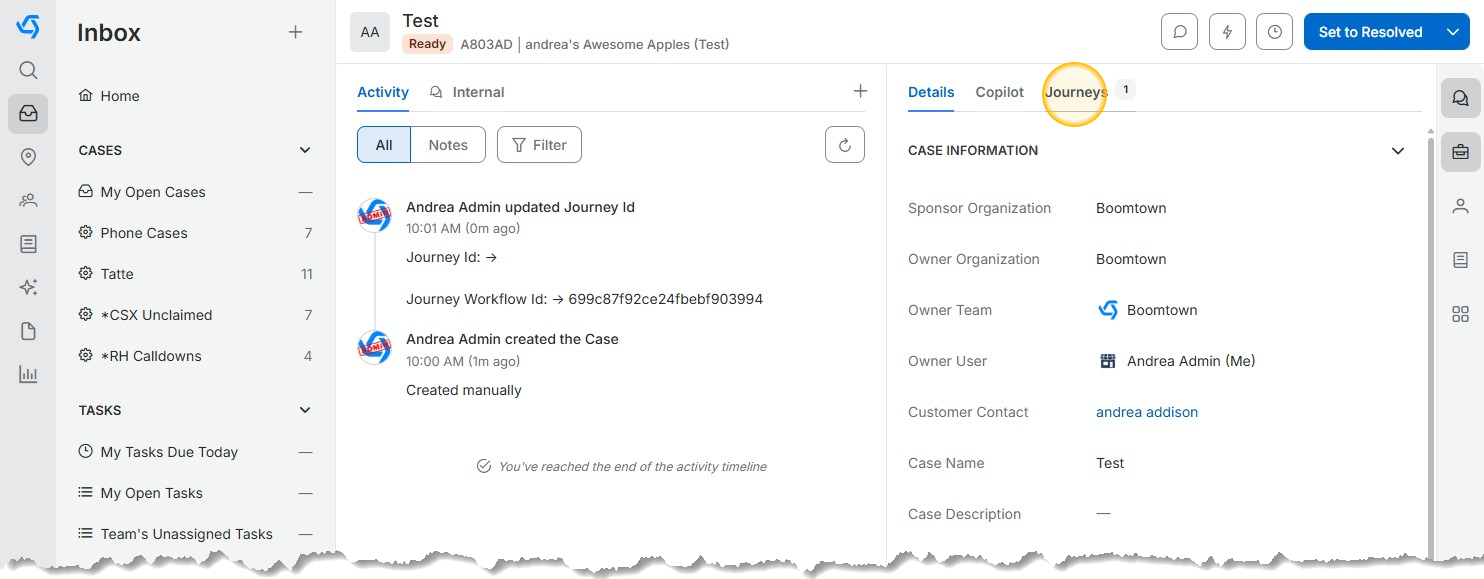This screenshot has height=579, width=1484.
Task: Open the briefcase icon in right rail
Action: coord(1460,153)
